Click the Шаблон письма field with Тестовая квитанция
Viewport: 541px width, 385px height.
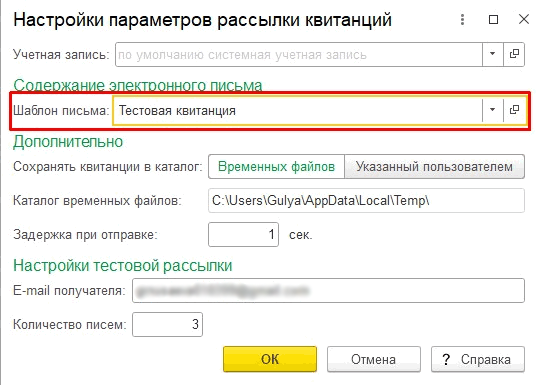pos(297,110)
